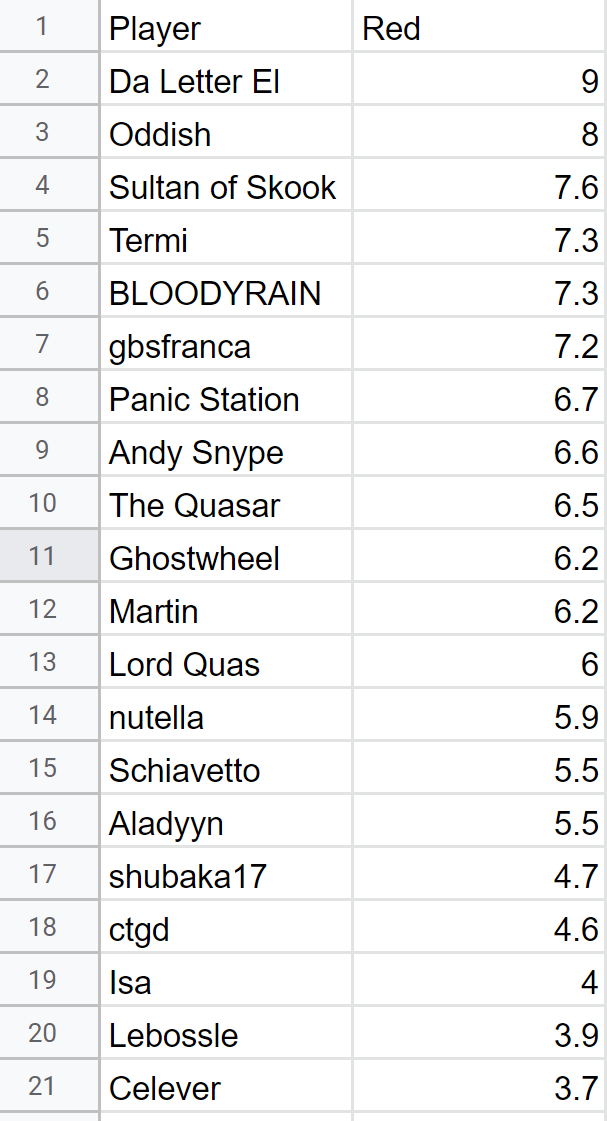Select the nutella cell

click(225, 717)
